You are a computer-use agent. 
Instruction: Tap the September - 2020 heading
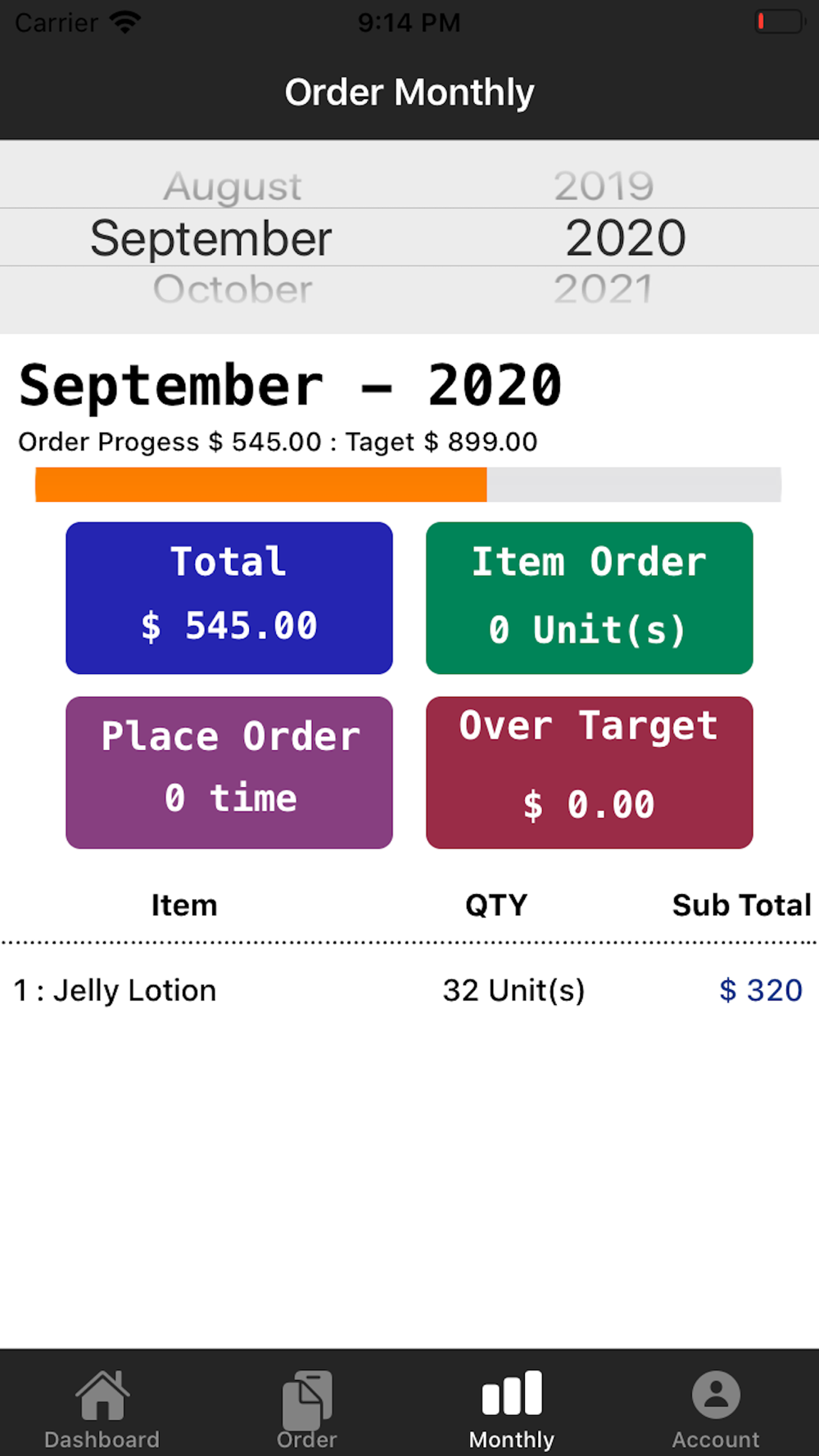(x=291, y=385)
